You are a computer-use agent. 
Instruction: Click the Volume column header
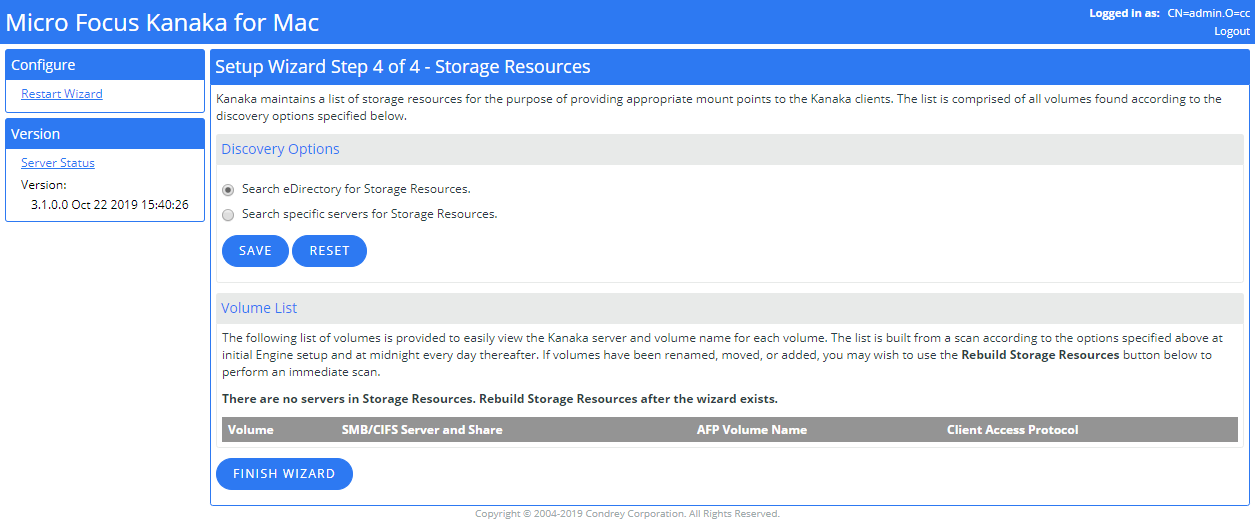pos(251,430)
